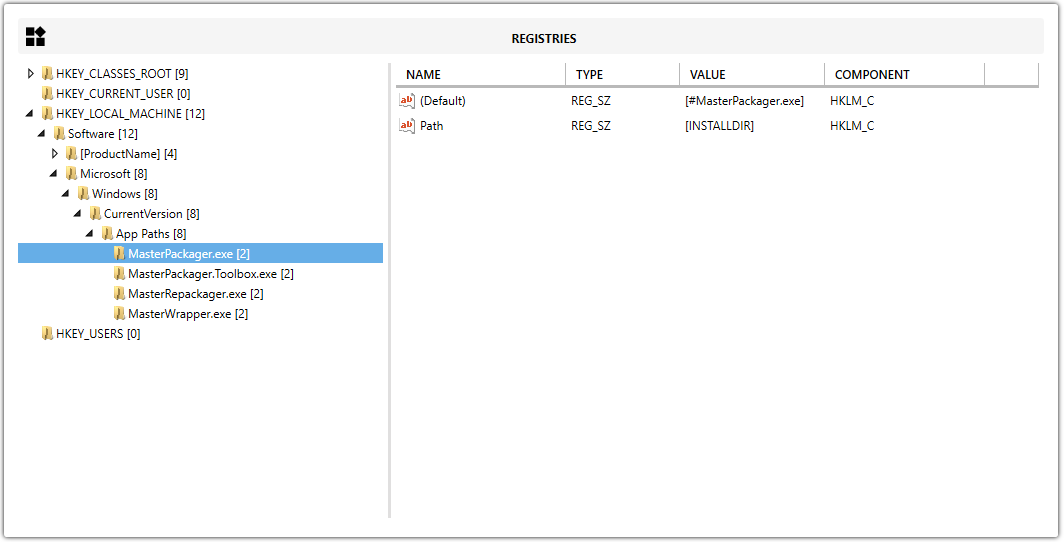Click the Microsoft folder icon
This screenshot has width=1064, height=542.
click(72, 173)
